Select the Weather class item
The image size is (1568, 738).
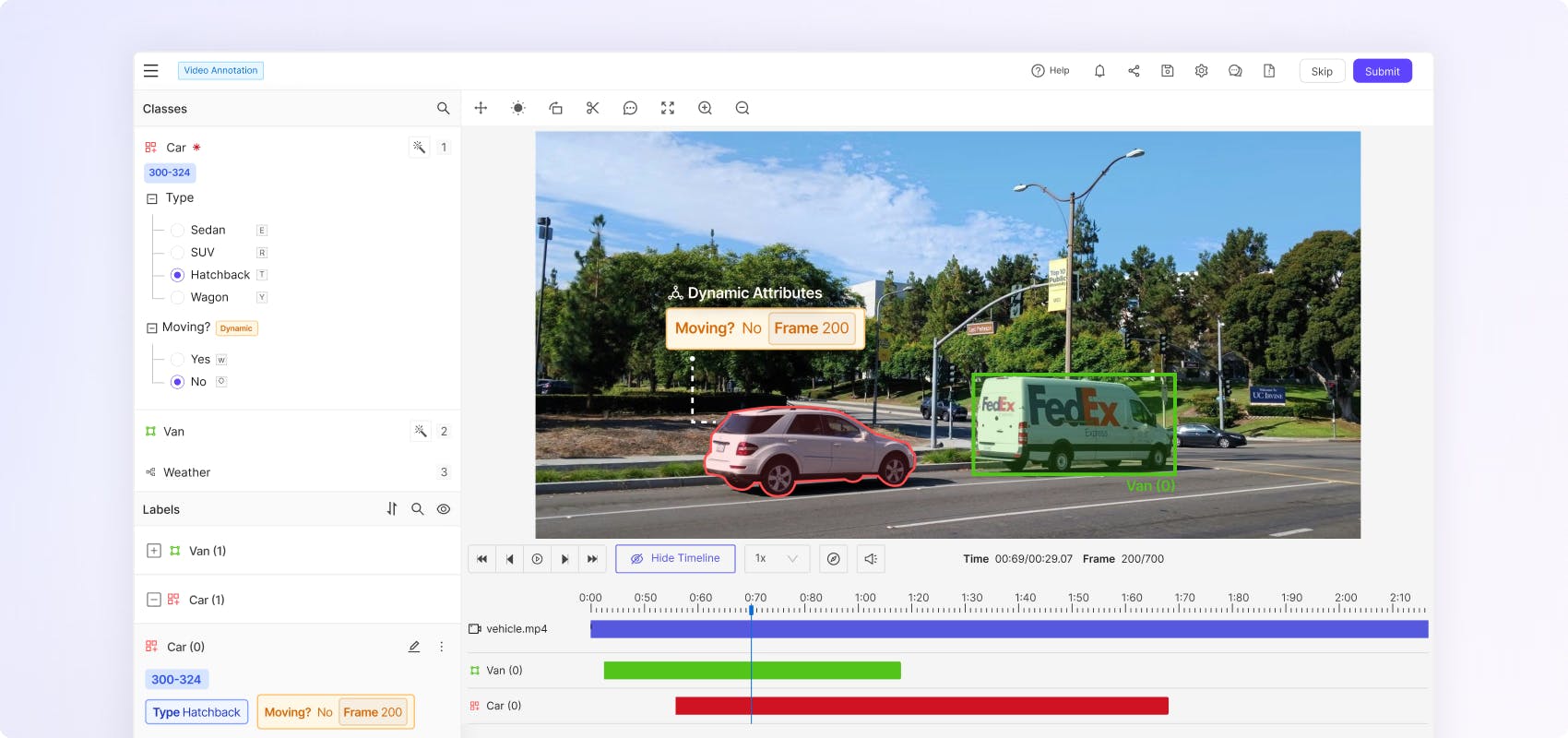(186, 472)
